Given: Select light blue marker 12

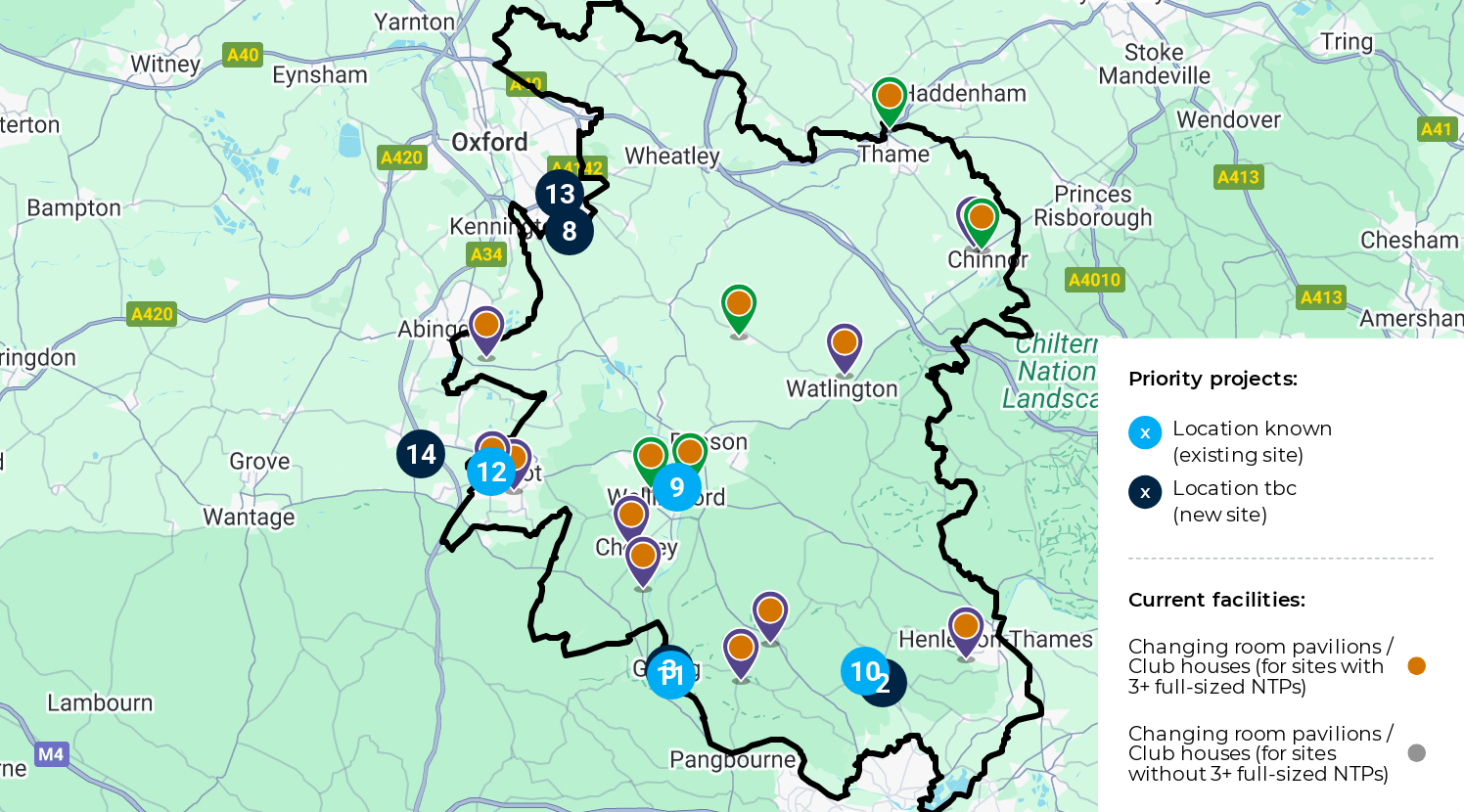Looking at the screenshot, I should tap(491, 472).
